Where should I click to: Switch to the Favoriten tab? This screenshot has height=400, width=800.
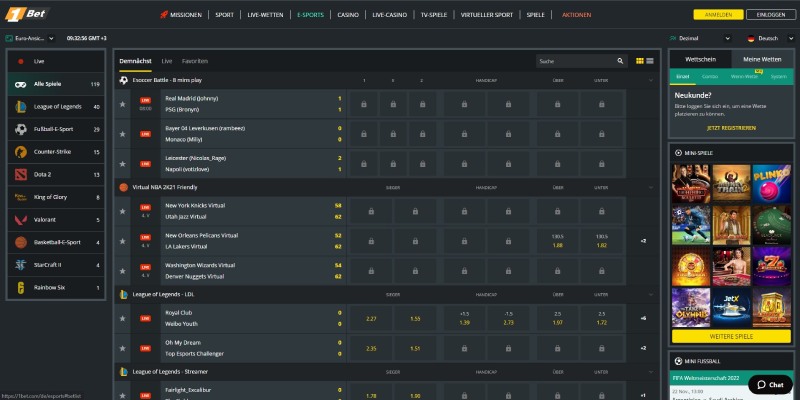[x=195, y=61]
